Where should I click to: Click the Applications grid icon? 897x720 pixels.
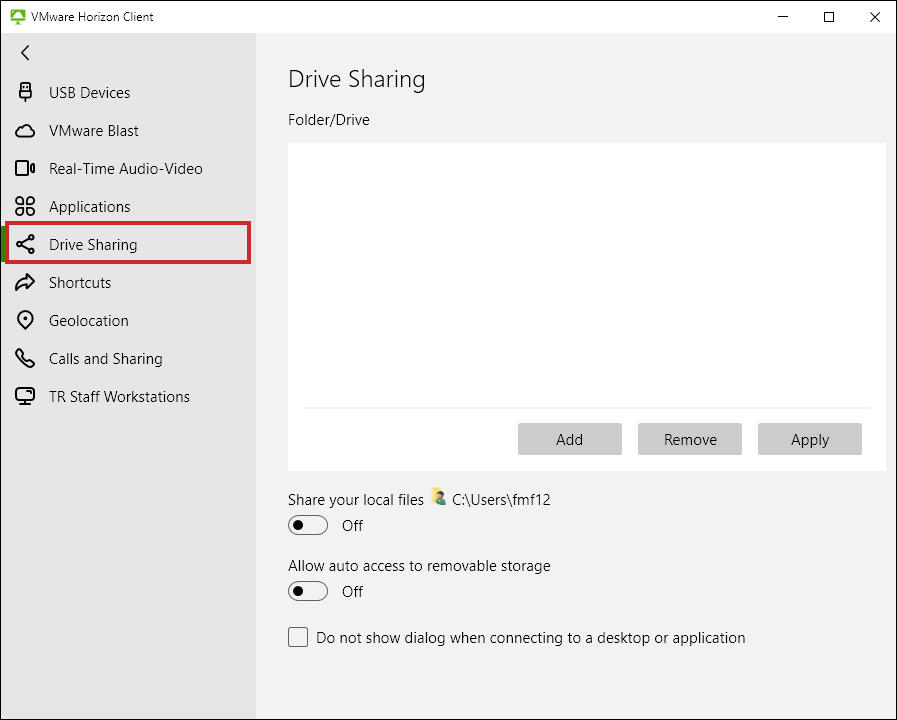pos(25,206)
